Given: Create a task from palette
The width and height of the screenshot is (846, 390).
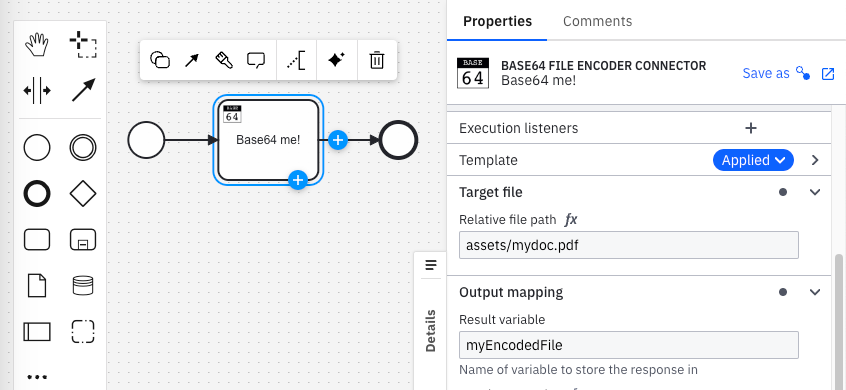Looking at the screenshot, I should pos(37,240).
